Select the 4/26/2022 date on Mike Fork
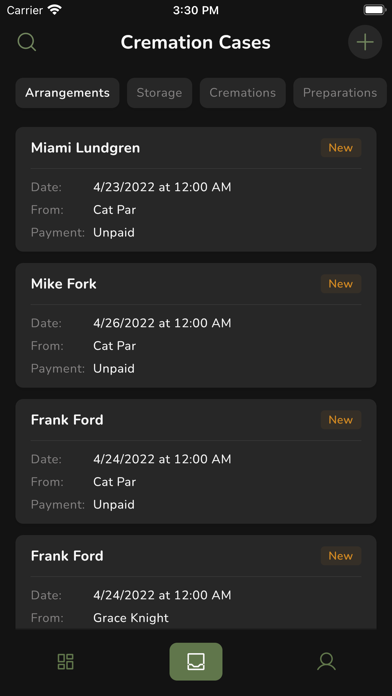This screenshot has height=696, width=392. pos(162,323)
